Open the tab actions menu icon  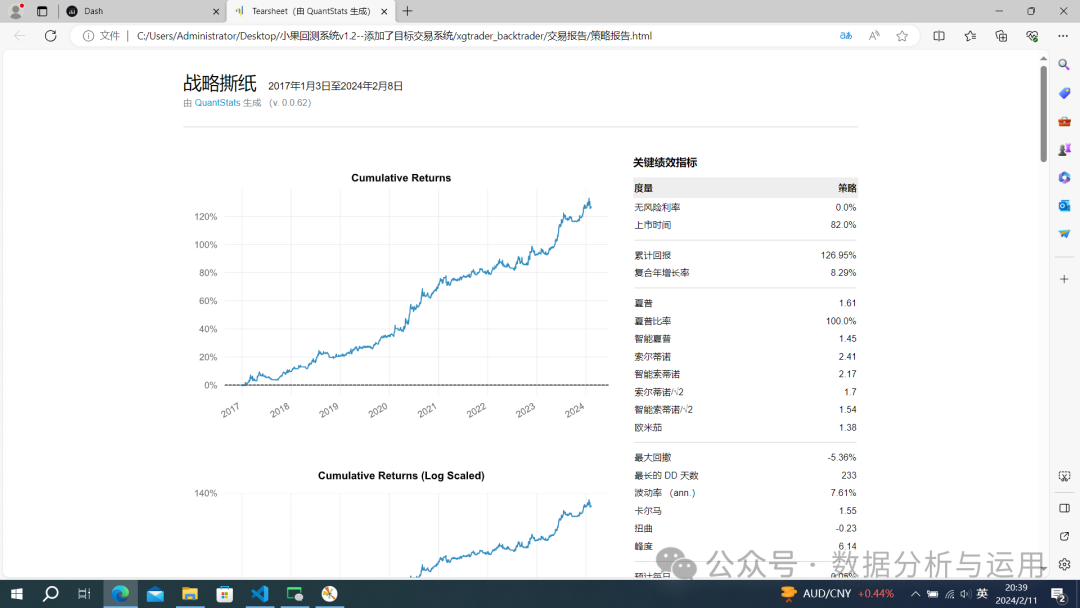pos(42,11)
